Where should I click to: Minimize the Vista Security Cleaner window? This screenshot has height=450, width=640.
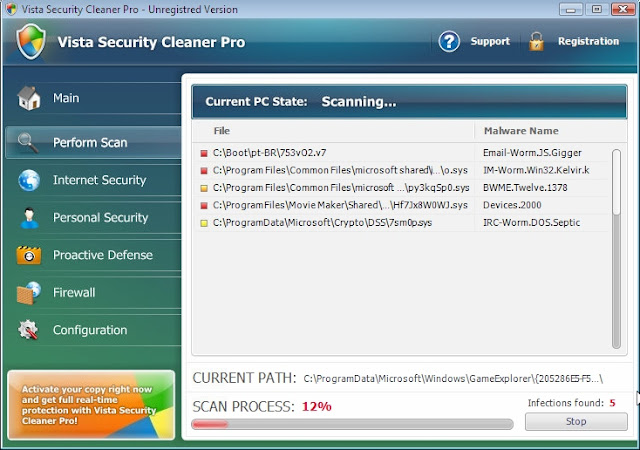(x=571, y=9)
